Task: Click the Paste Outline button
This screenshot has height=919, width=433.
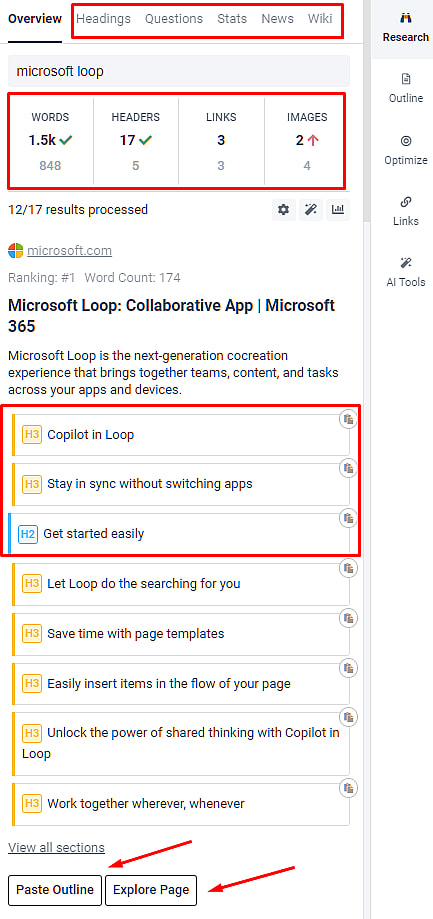Action: 55,890
